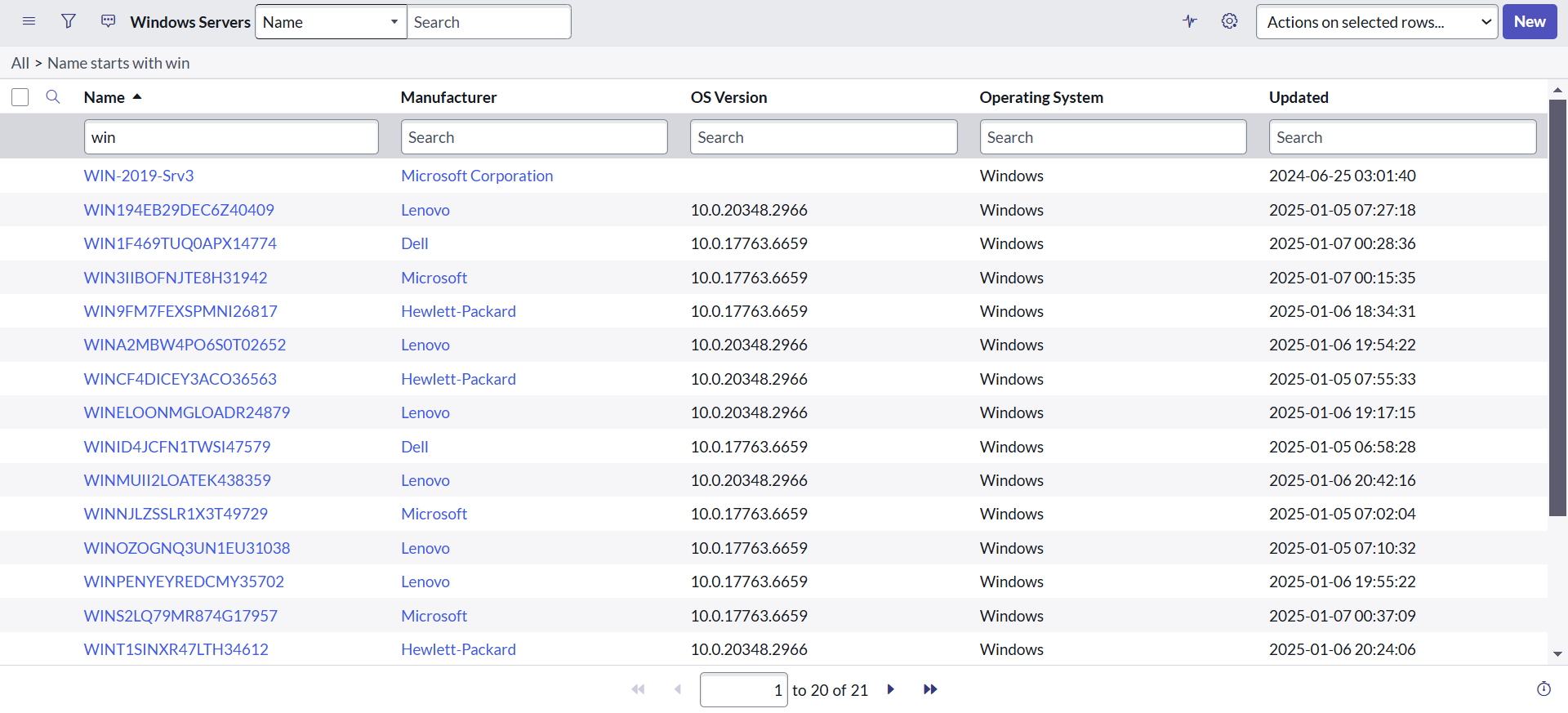Screen dimensions: 1568x713
Task: Click the New button
Action: pos(1529,22)
